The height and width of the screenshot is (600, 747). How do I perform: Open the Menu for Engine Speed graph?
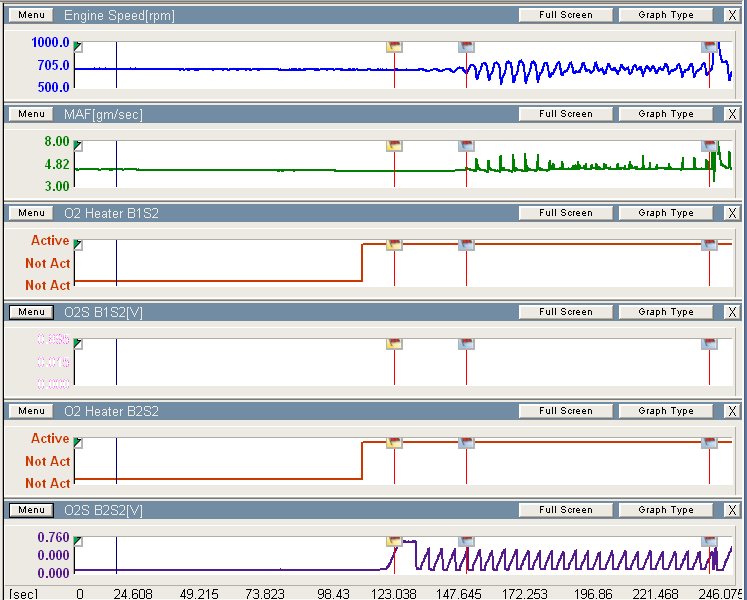pos(31,15)
